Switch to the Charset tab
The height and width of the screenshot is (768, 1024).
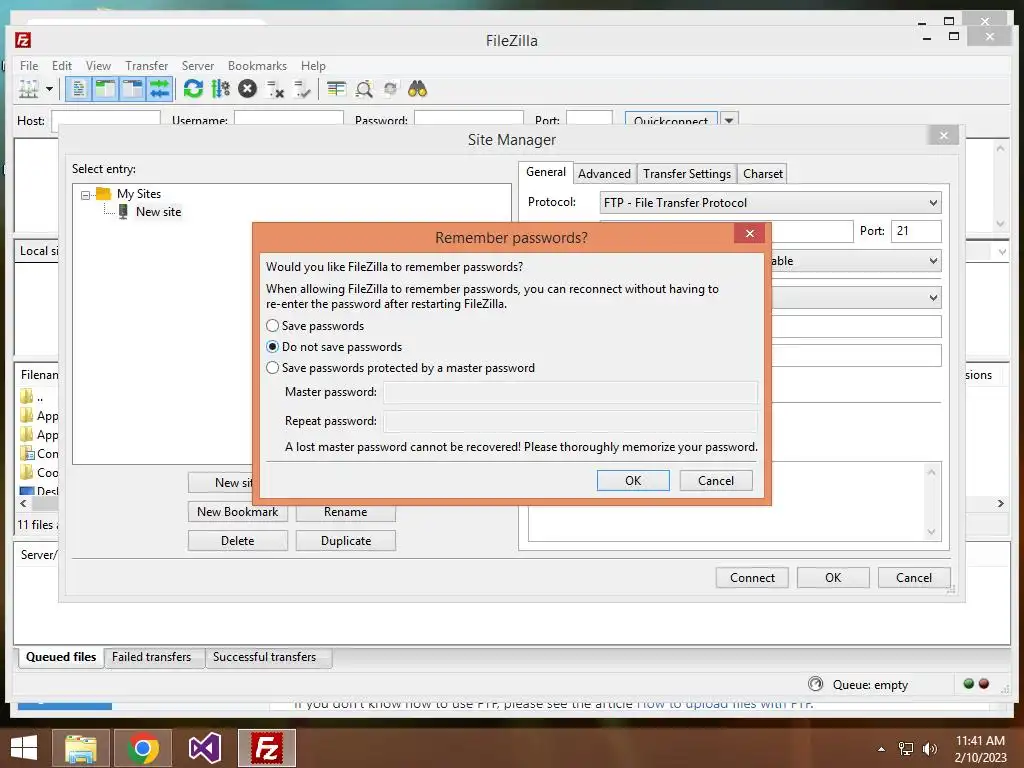coord(762,174)
